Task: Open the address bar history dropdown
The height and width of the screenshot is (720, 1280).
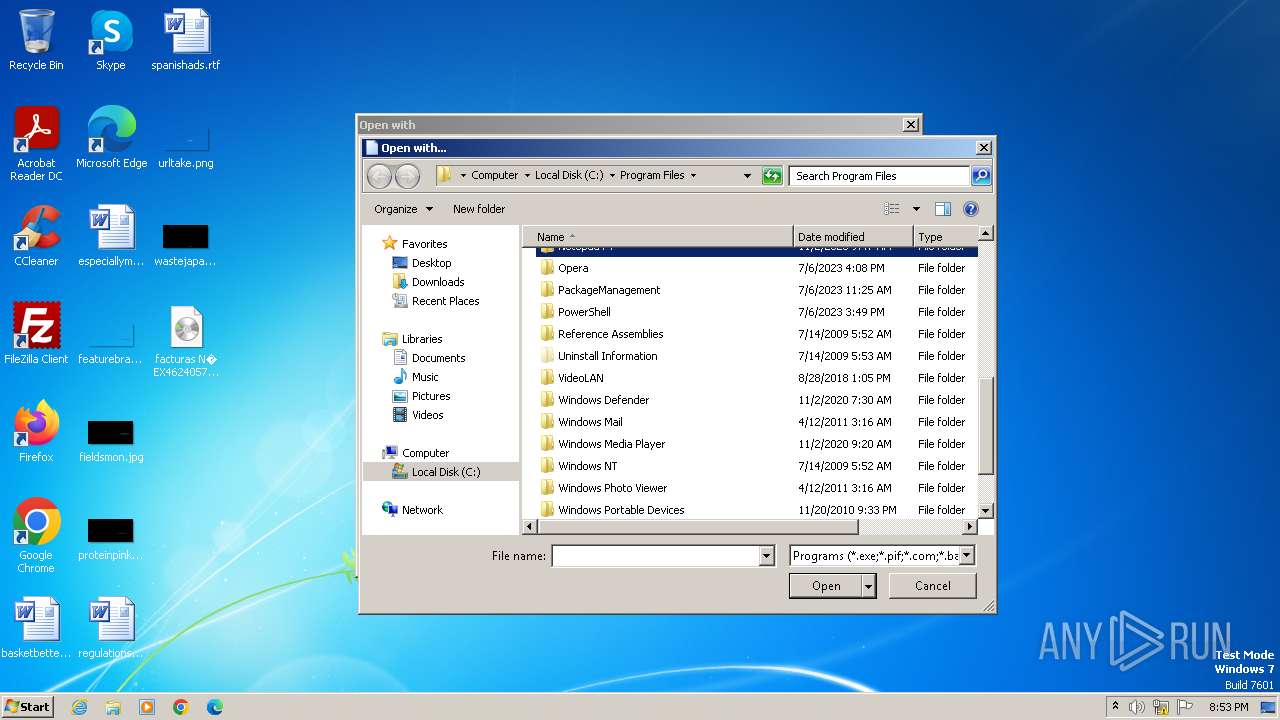Action: point(747,175)
